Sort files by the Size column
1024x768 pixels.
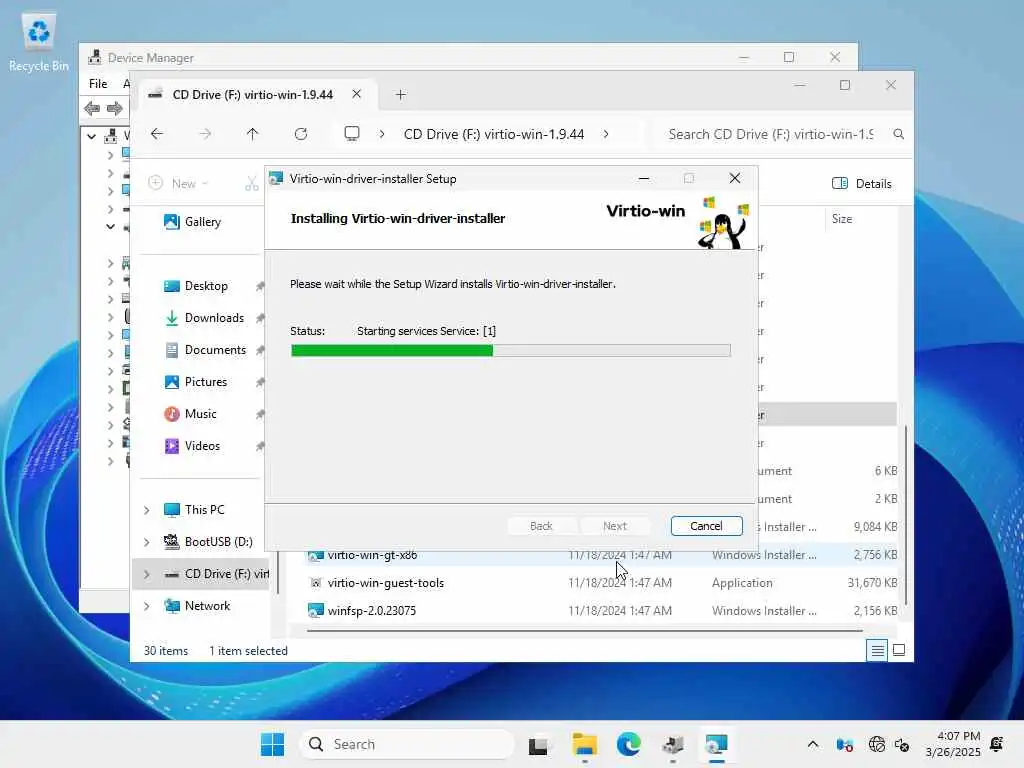[x=841, y=219]
